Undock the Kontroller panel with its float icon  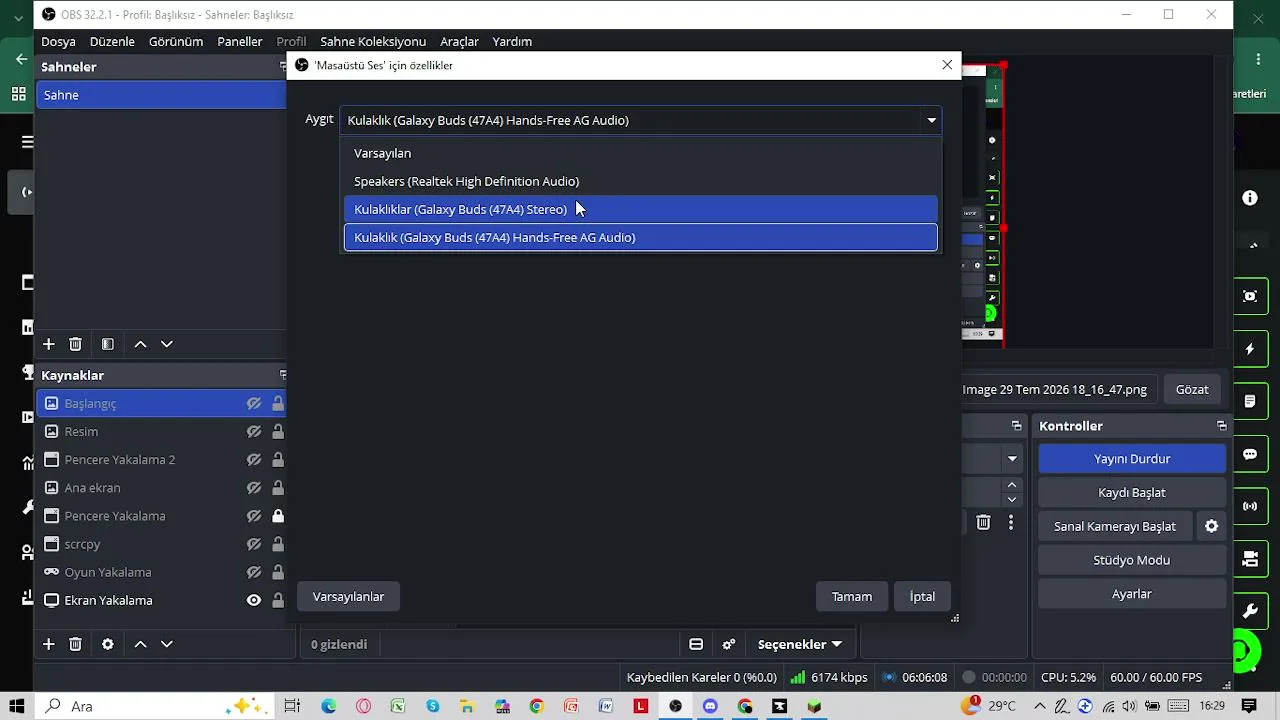click(1221, 426)
